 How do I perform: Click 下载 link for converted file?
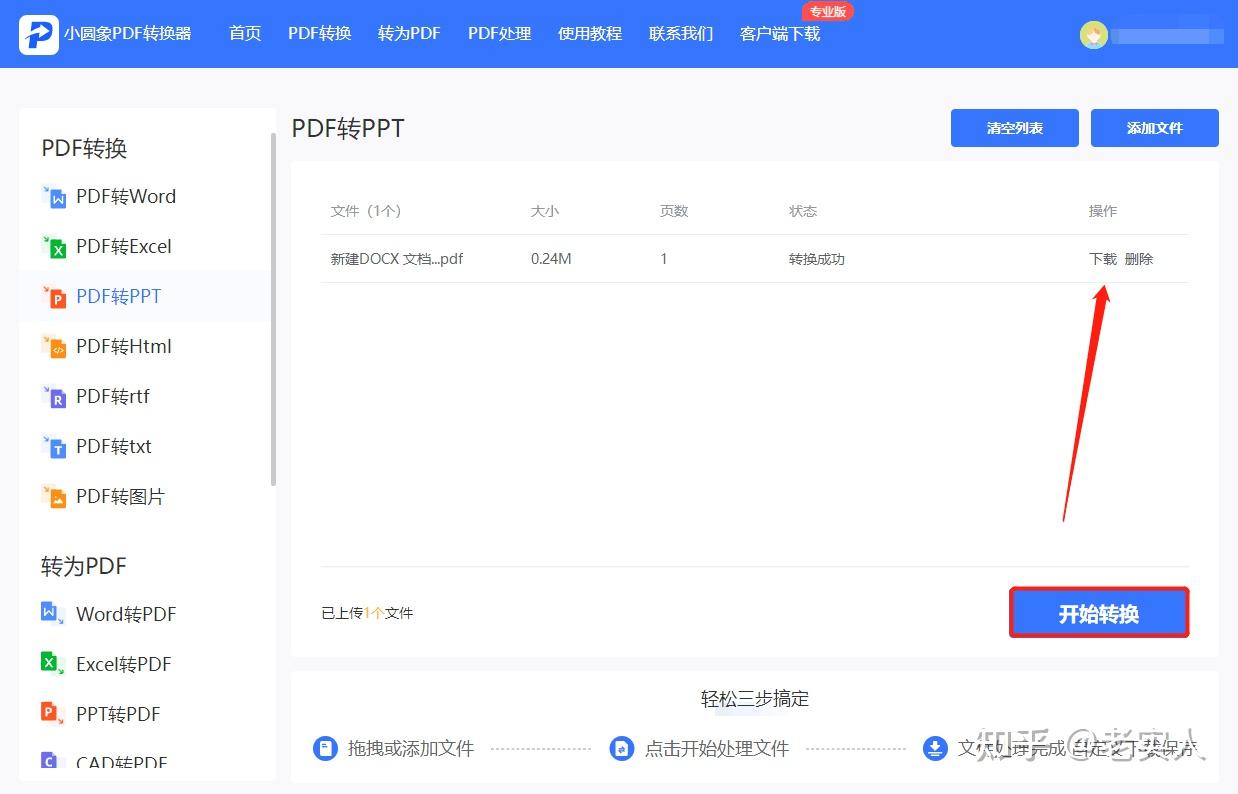pos(1103,259)
